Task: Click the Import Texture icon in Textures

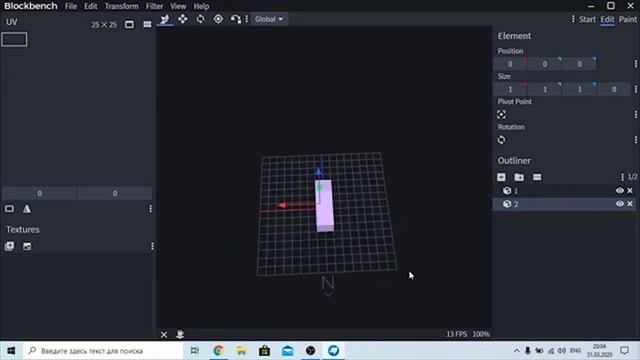Action: (x=27, y=246)
